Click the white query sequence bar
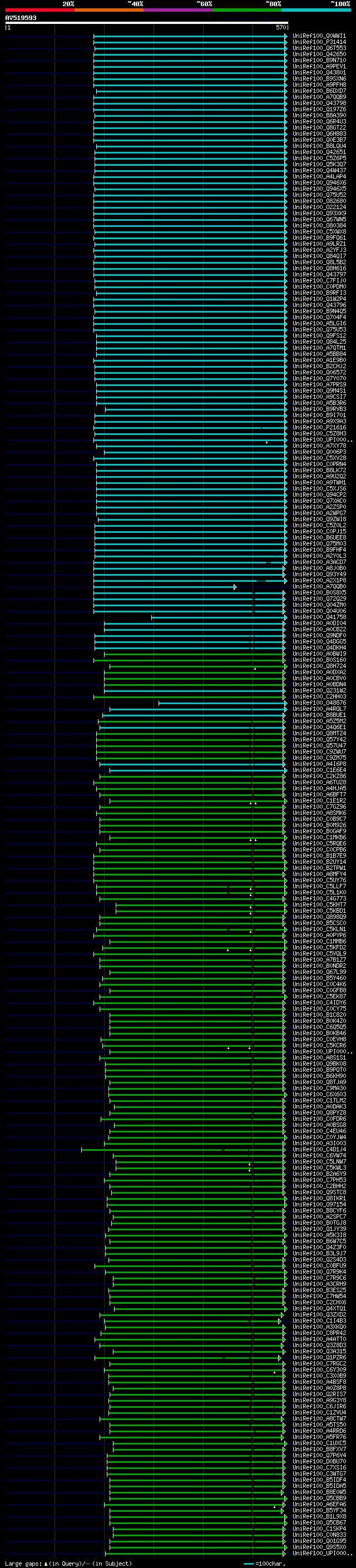The width and height of the screenshot is (356, 1568). (x=147, y=22)
